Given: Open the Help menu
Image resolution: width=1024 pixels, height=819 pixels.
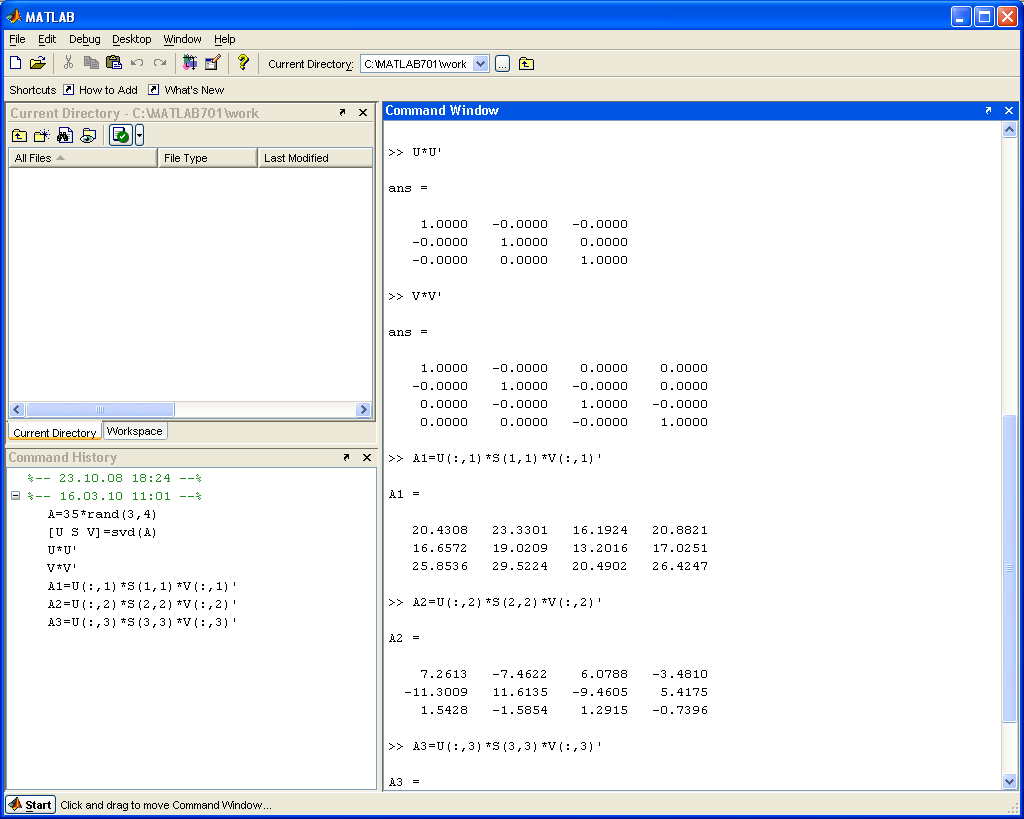Looking at the screenshot, I should 225,39.
